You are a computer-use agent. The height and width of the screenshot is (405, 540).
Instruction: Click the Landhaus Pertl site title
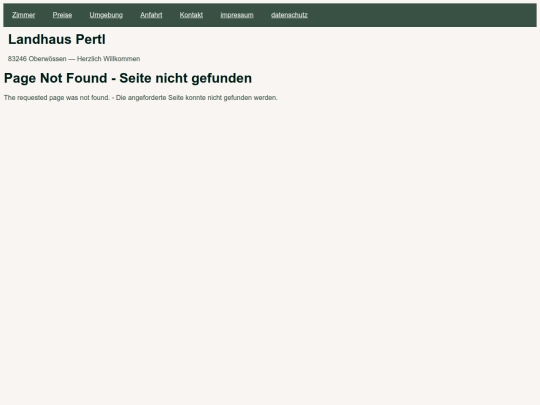[57, 39]
